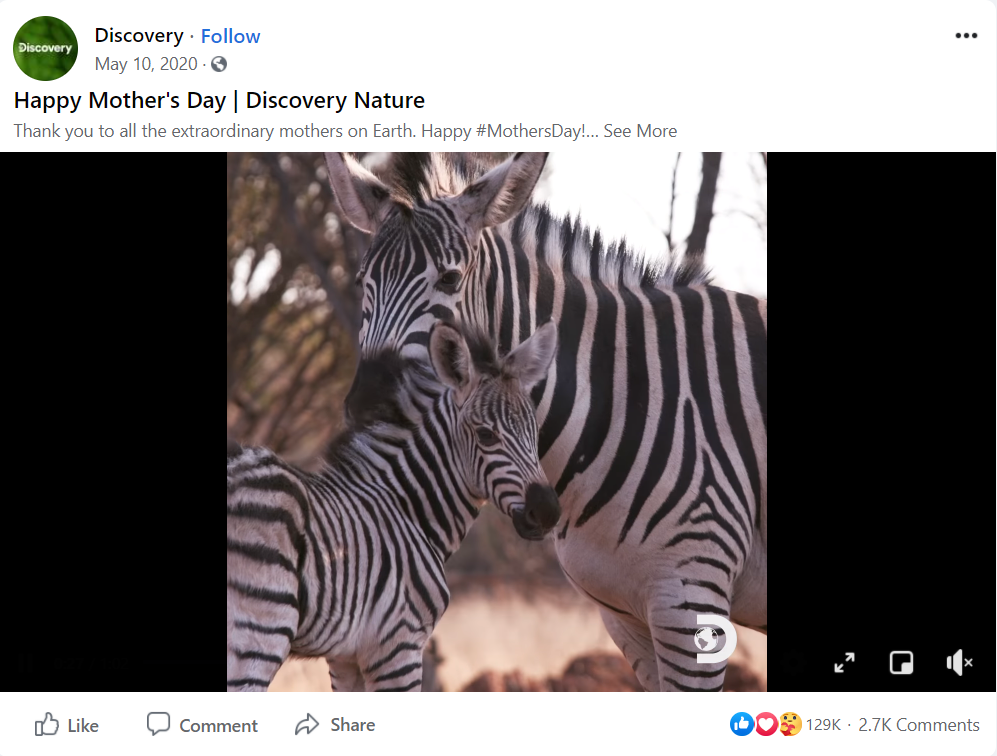Screen dimensions: 997x756
Task: View the 129K reactions list
Action: [823, 725]
